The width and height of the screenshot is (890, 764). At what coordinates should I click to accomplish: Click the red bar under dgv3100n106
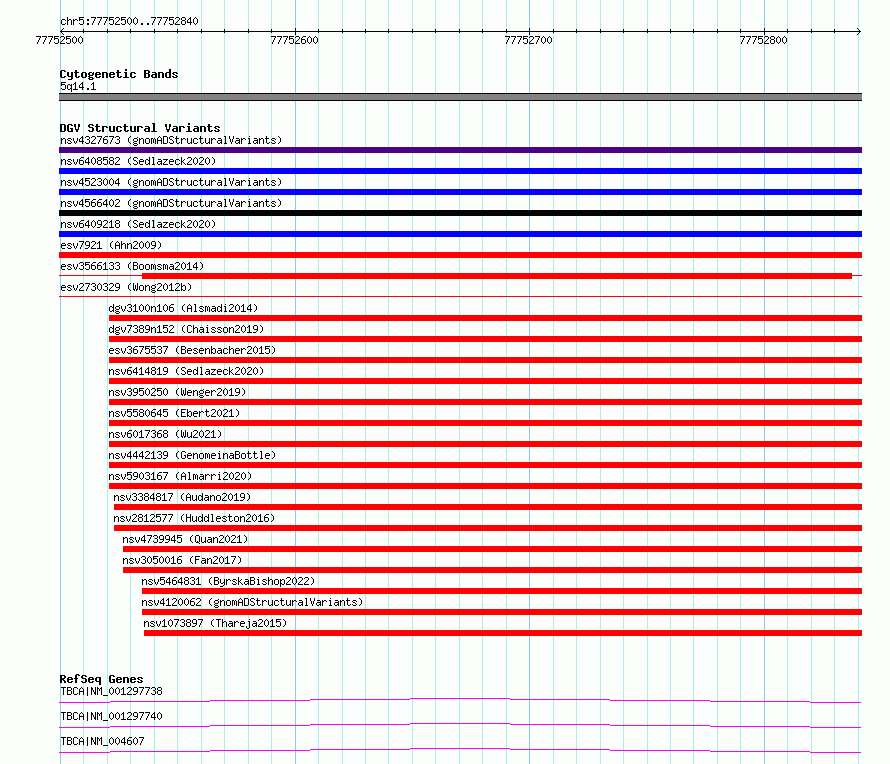485,318
